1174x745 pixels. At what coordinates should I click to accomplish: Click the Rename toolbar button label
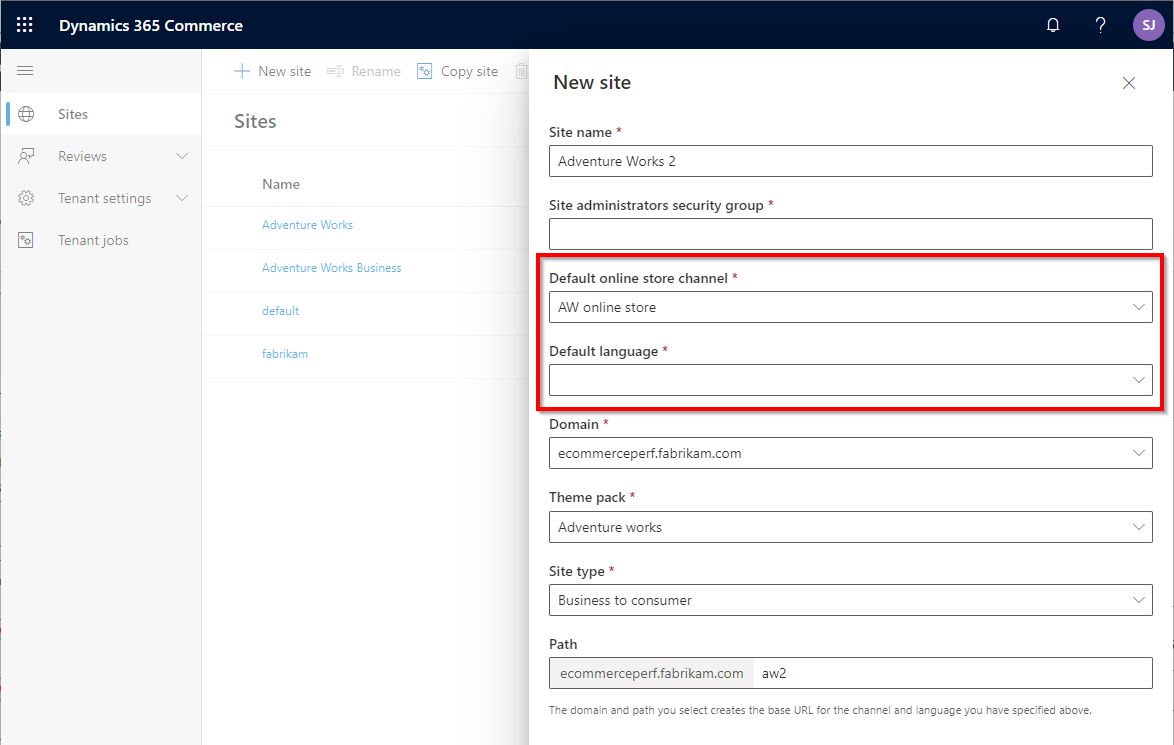click(376, 71)
